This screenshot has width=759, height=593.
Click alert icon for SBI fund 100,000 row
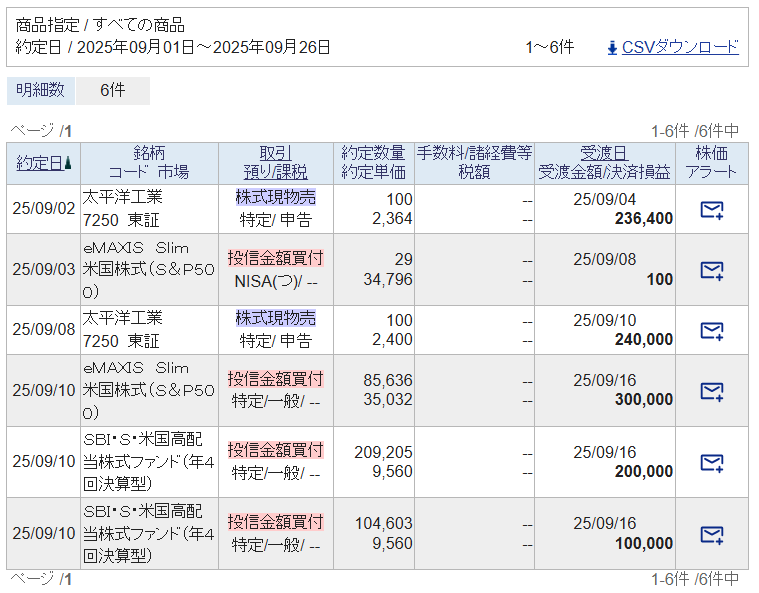click(x=711, y=534)
